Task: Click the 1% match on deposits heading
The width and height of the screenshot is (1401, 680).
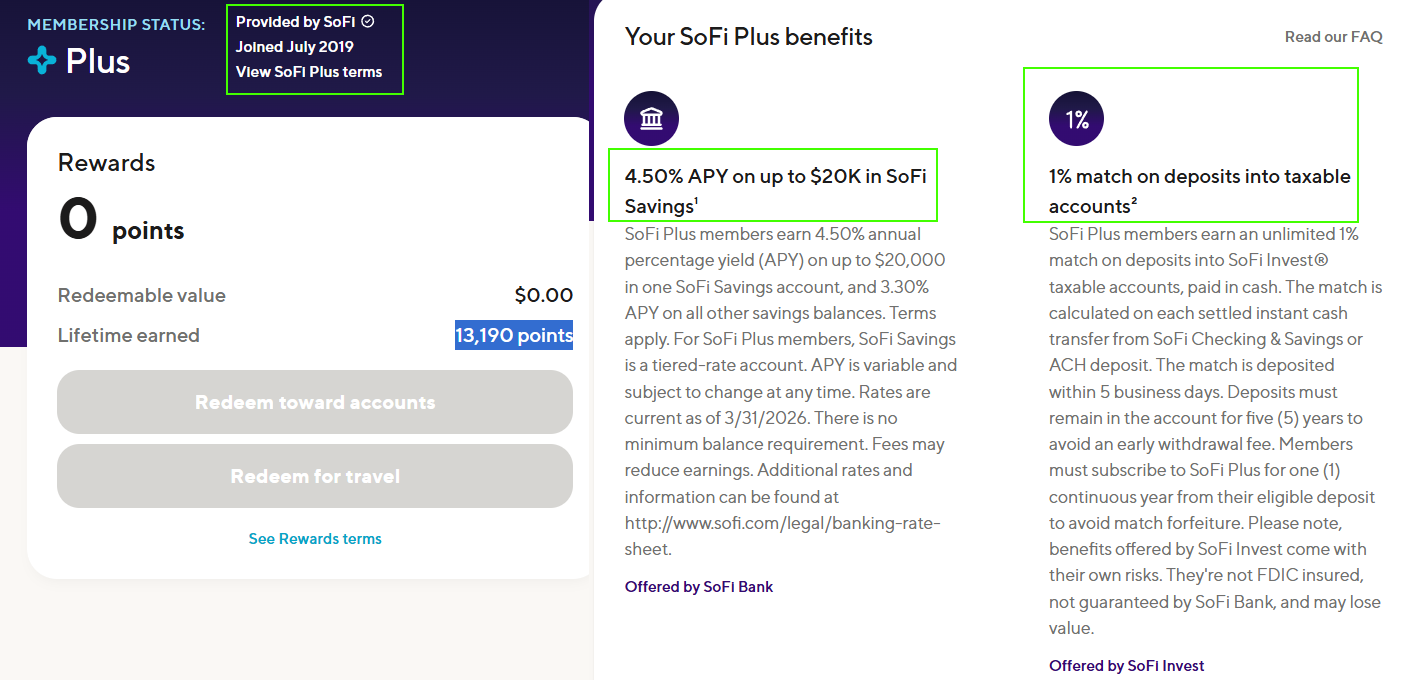Action: click(x=1200, y=191)
